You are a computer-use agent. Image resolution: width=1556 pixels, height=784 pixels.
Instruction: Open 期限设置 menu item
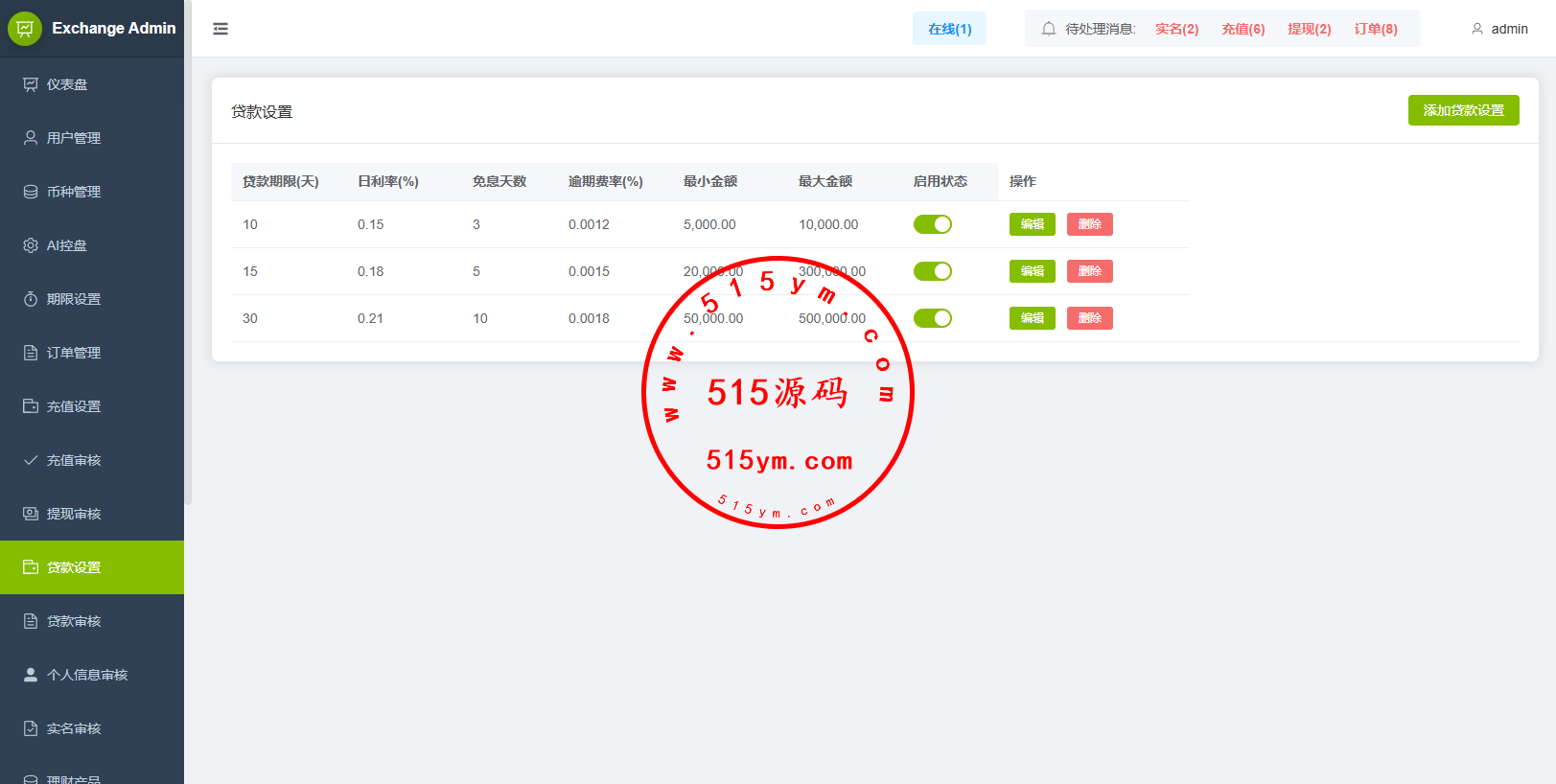point(92,299)
